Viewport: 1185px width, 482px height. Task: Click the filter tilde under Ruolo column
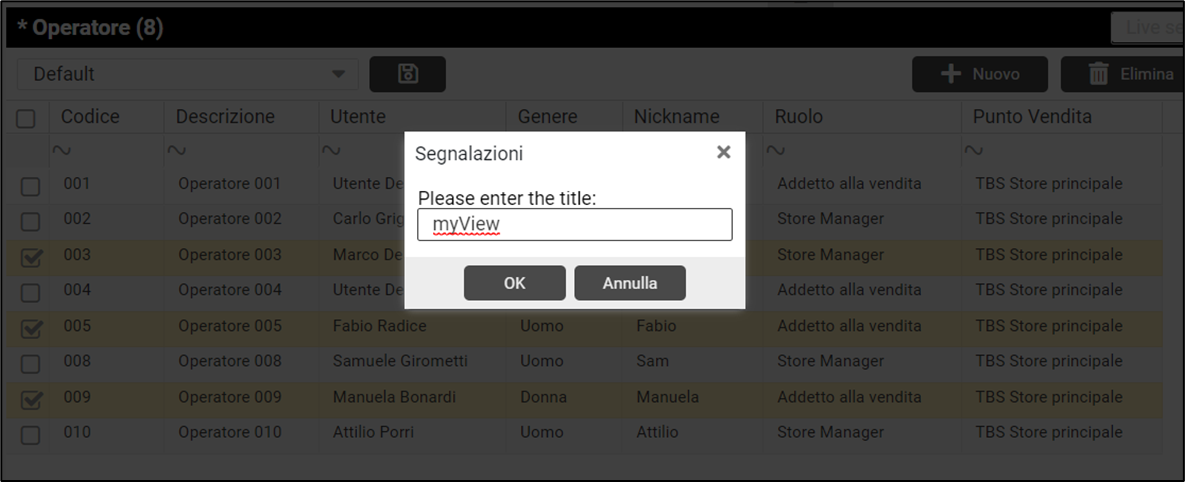775,150
